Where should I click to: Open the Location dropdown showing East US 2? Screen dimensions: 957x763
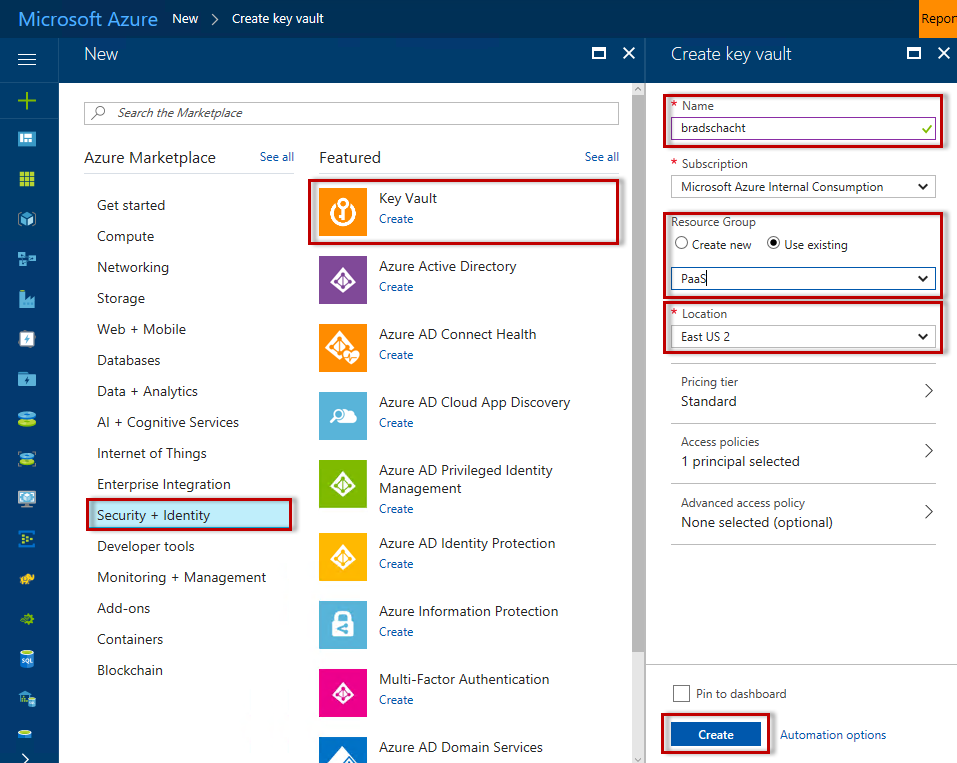click(x=803, y=337)
